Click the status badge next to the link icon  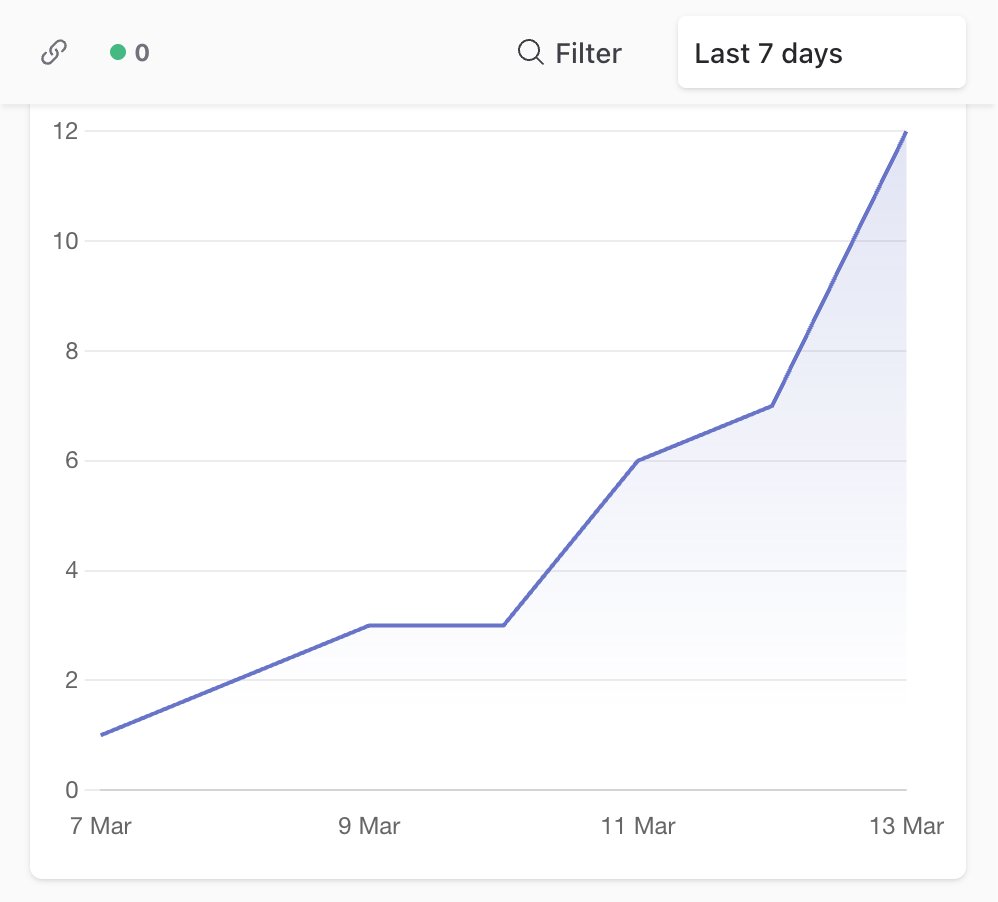[x=128, y=52]
